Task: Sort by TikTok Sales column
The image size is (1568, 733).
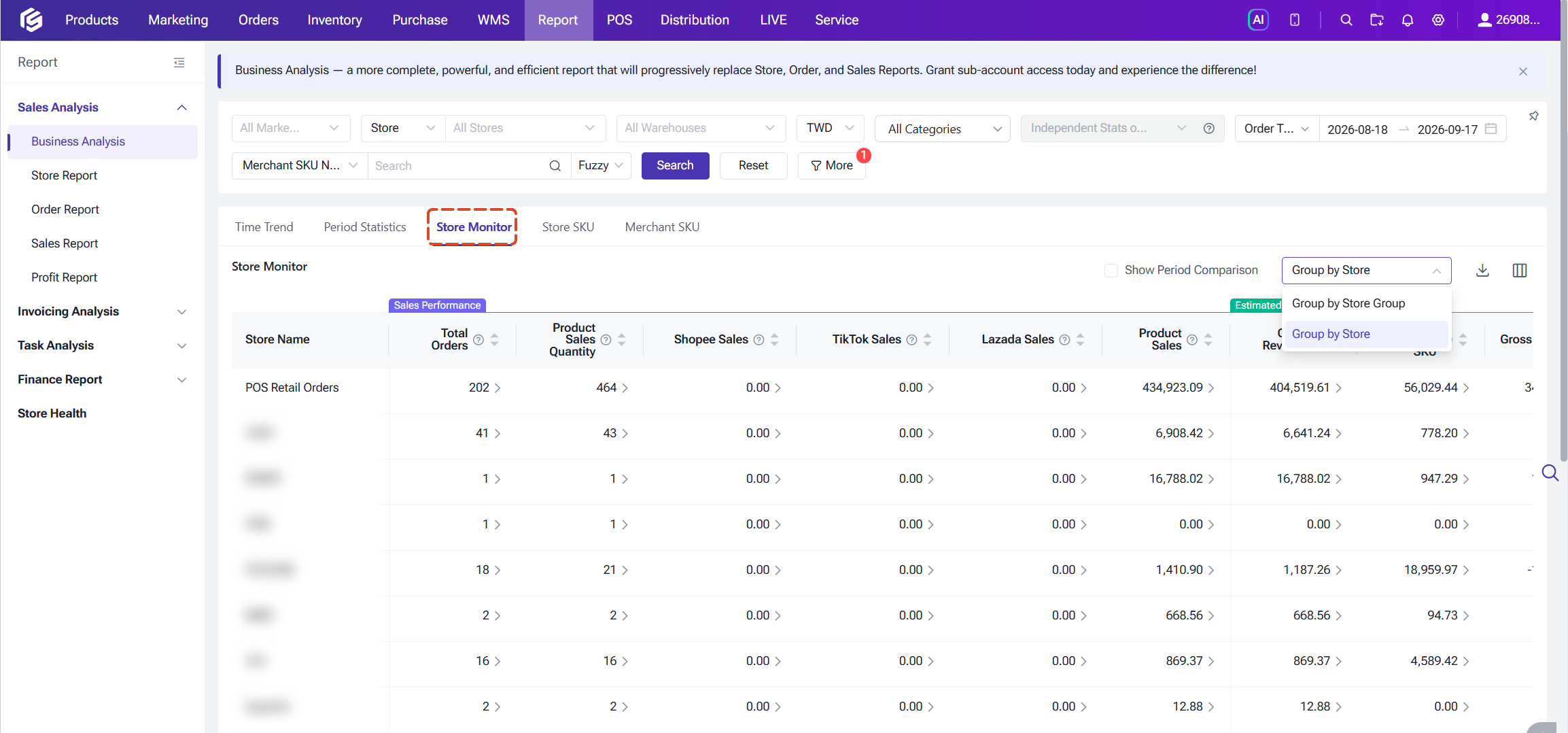Action: [x=928, y=340]
